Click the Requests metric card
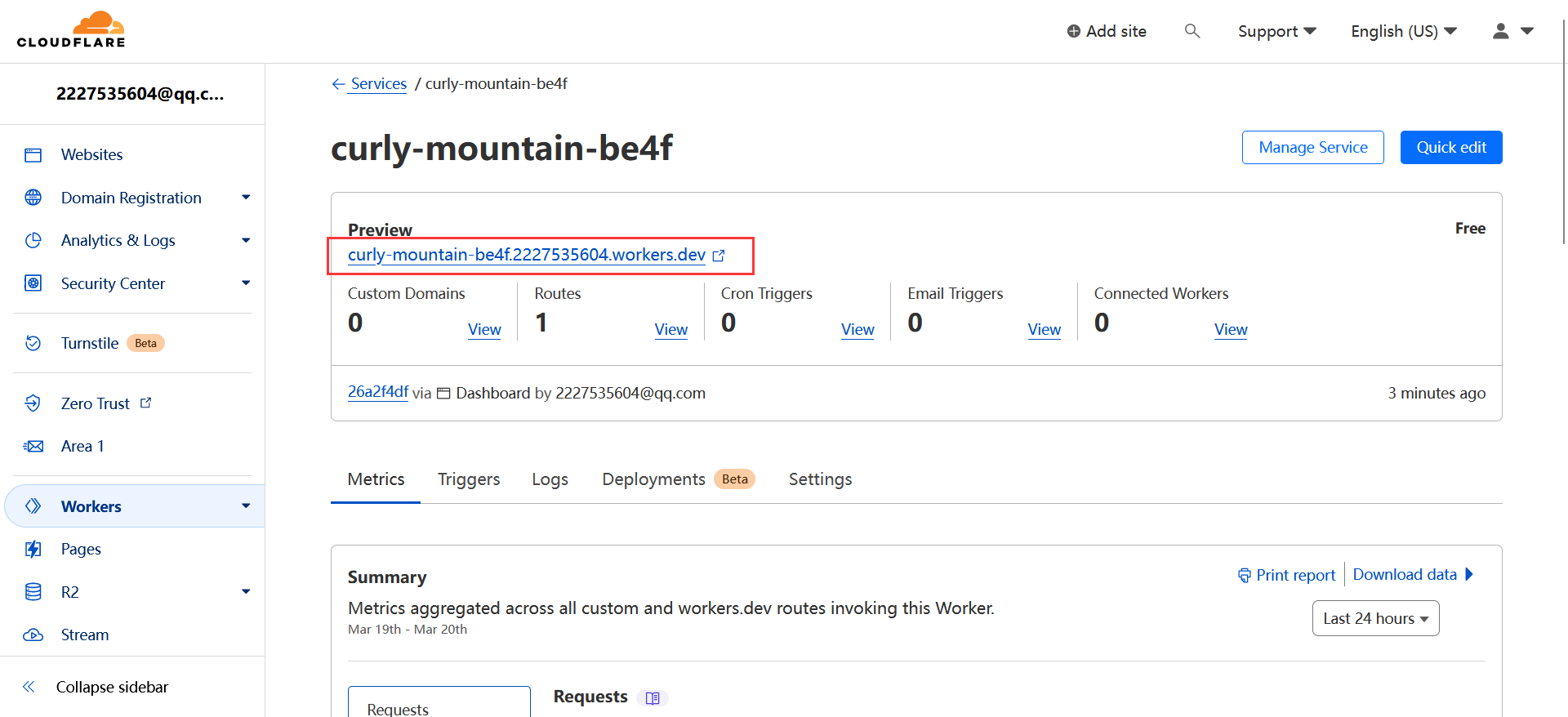 click(439, 704)
